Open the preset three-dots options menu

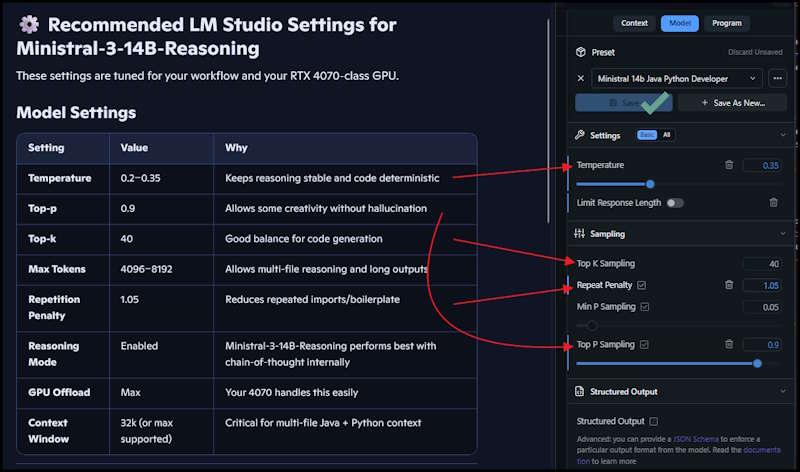tap(778, 79)
